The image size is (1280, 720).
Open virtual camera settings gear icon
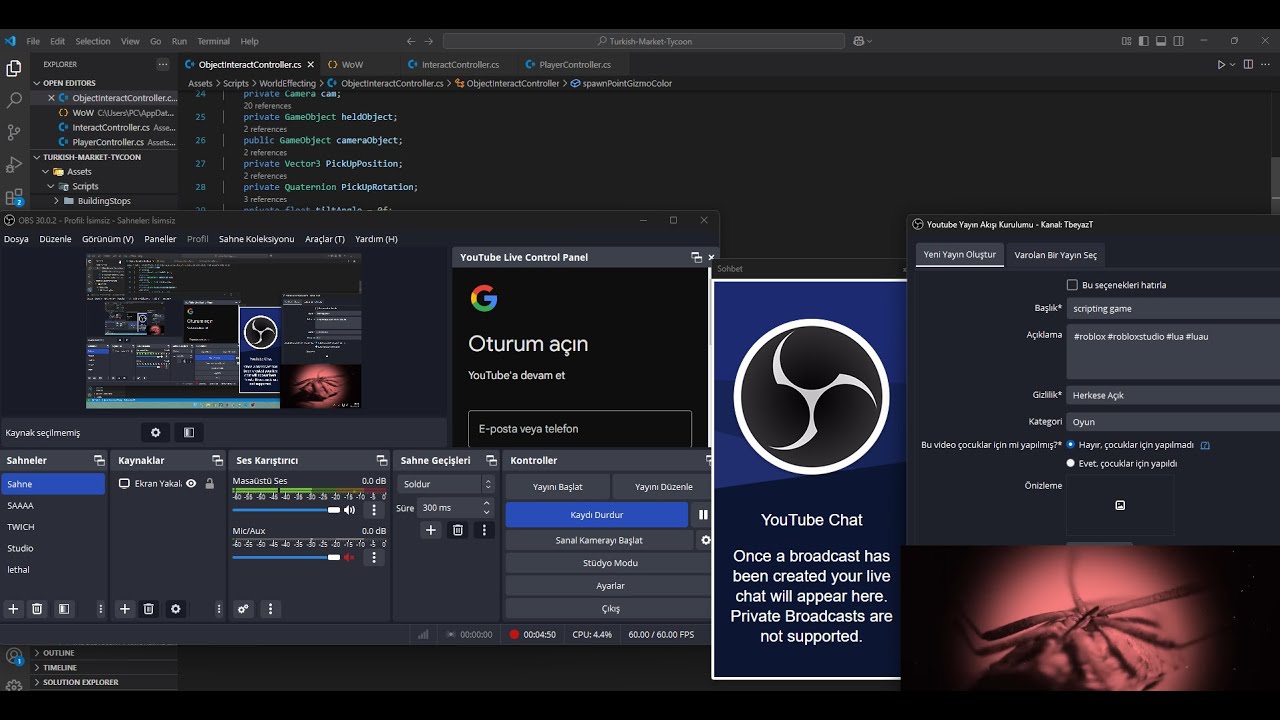click(705, 540)
